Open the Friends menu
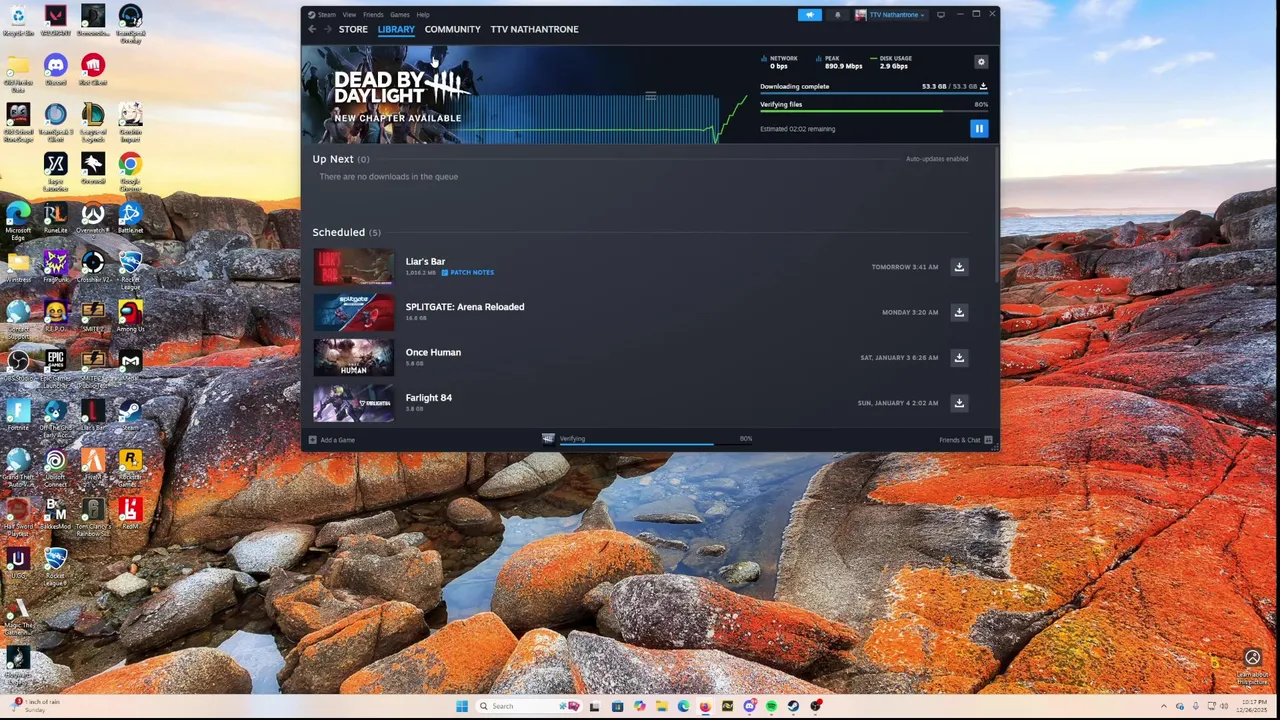The width and height of the screenshot is (1280, 720). 373,15
